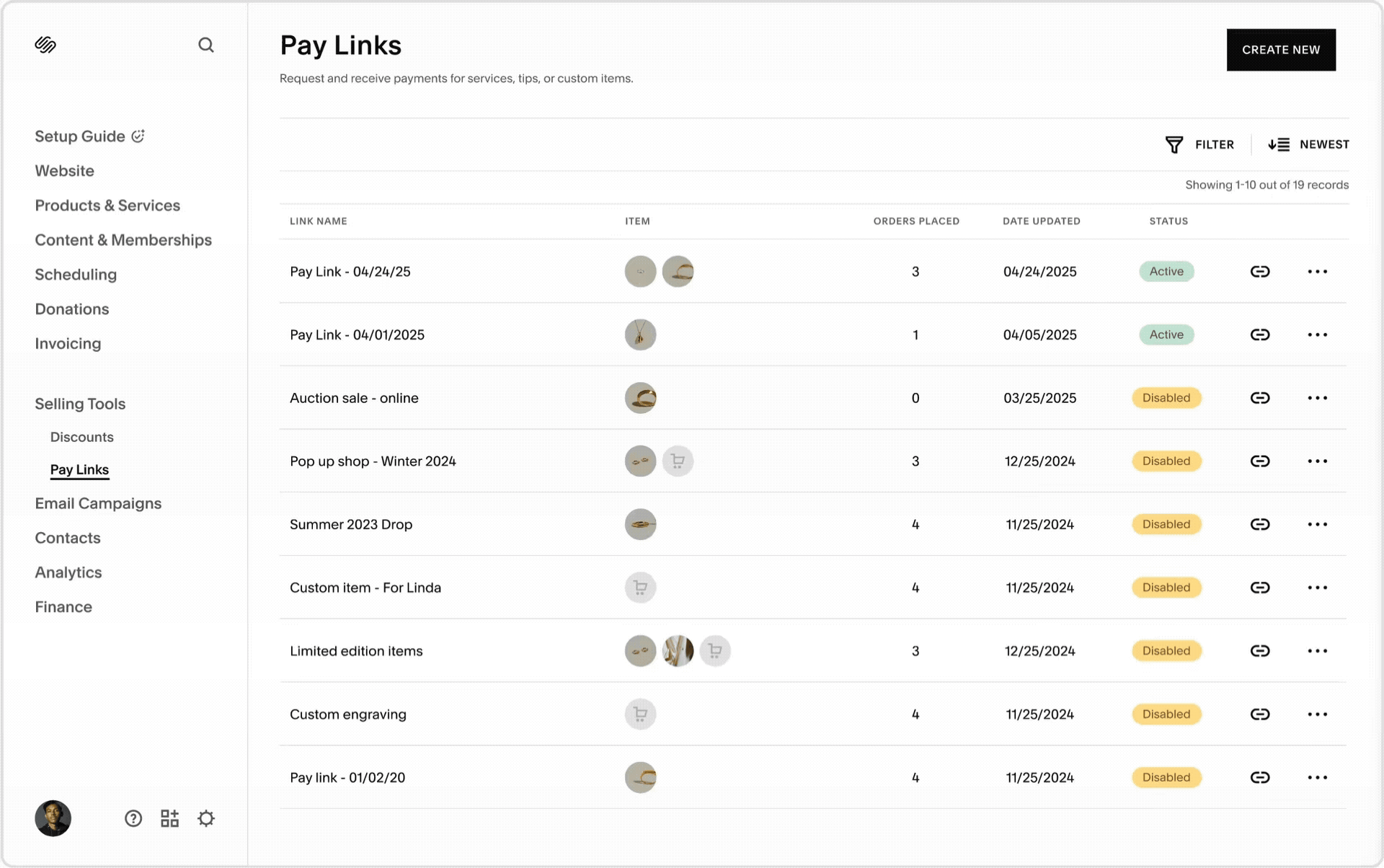Click link icon for Custom engraving row

click(1259, 714)
